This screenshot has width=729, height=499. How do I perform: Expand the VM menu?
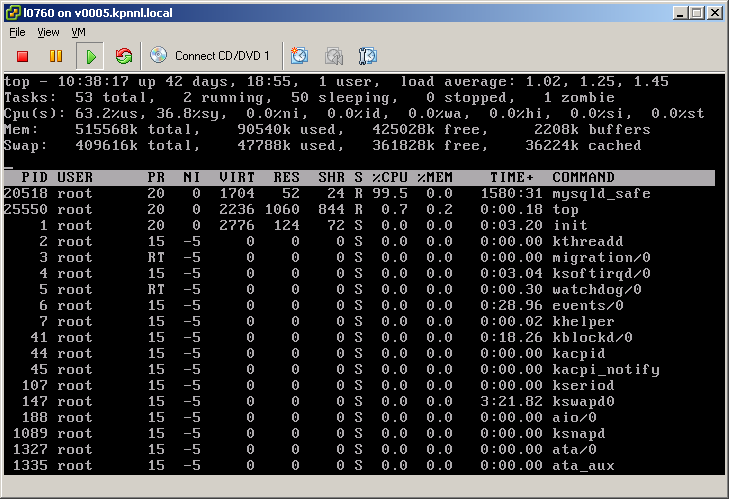point(78,32)
